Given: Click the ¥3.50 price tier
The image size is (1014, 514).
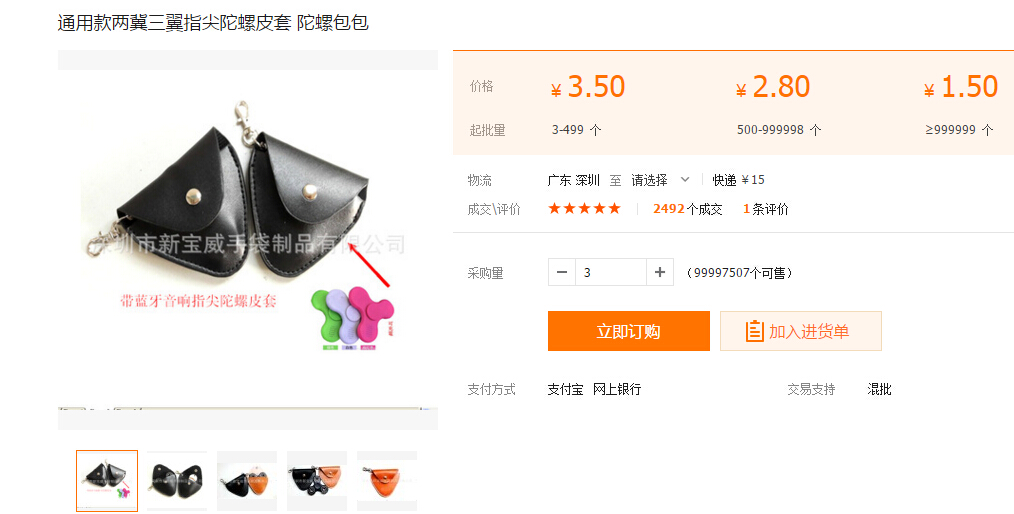Looking at the screenshot, I should pyautogui.click(x=588, y=87).
